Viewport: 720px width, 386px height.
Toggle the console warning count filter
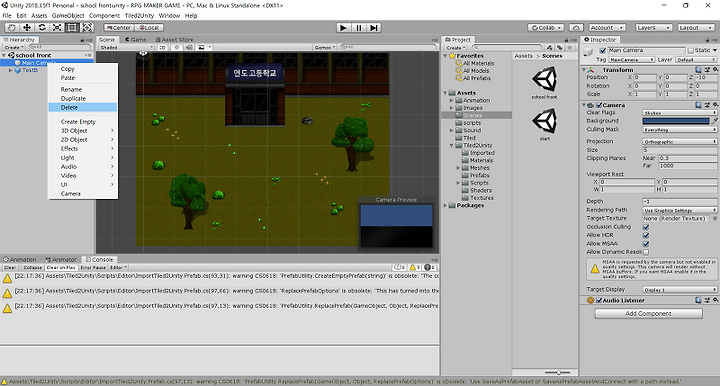pyautogui.click(x=414, y=267)
